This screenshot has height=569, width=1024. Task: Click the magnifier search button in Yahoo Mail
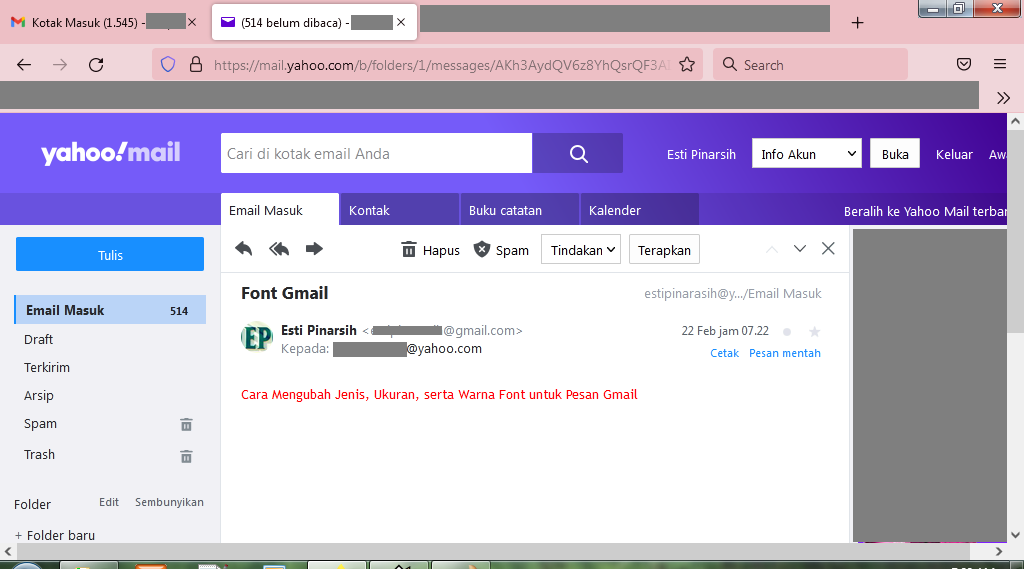578,154
